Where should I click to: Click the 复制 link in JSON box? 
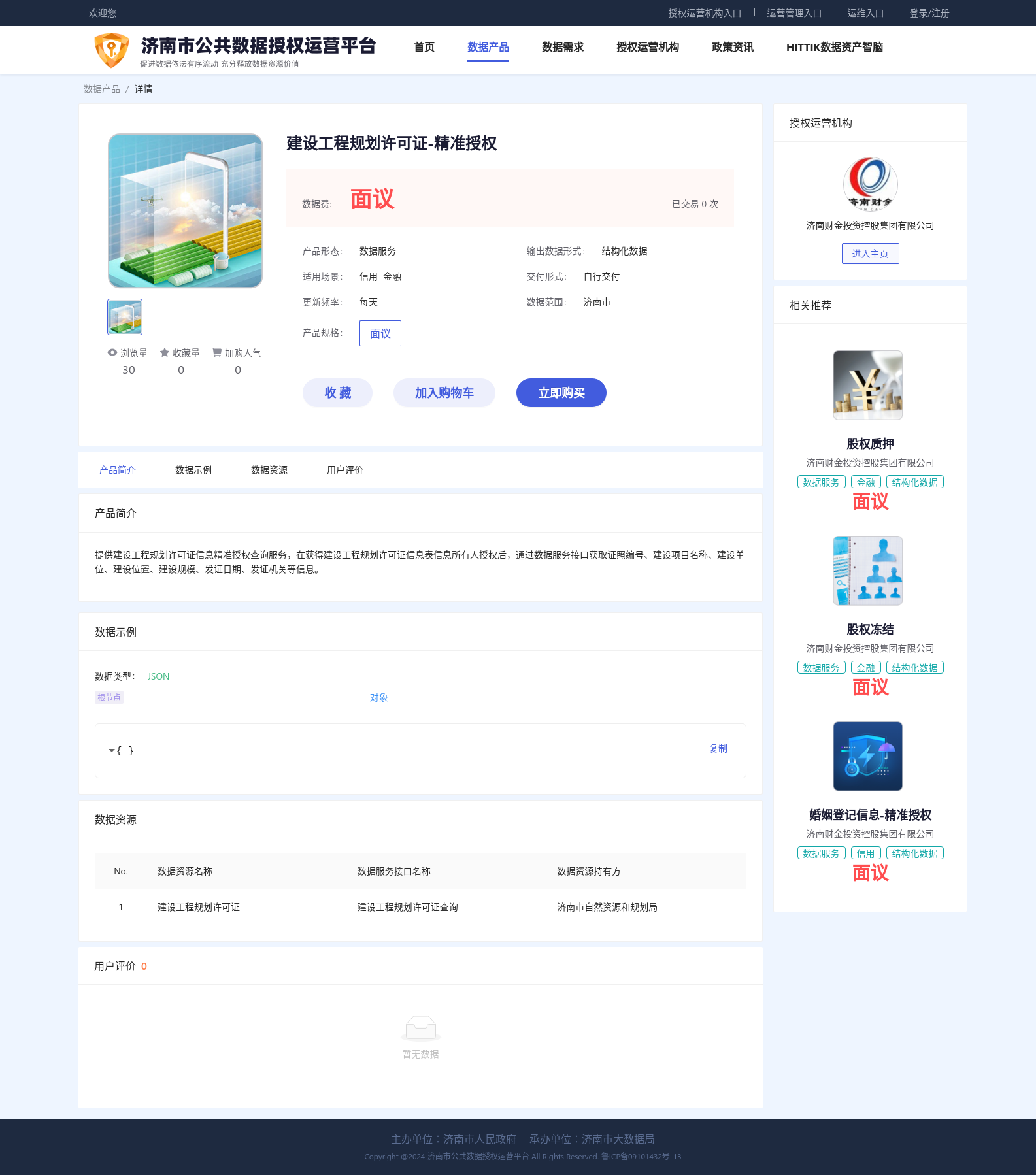718,748
